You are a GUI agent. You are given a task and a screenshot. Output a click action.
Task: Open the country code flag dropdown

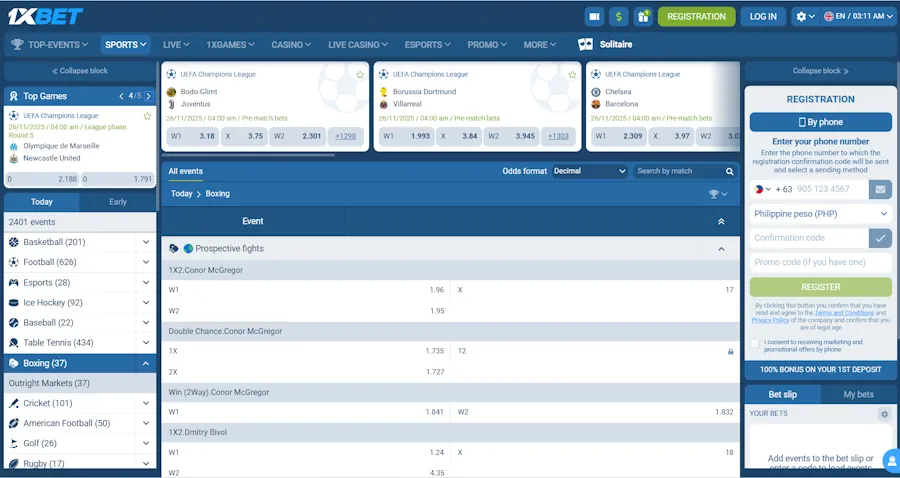763,189
